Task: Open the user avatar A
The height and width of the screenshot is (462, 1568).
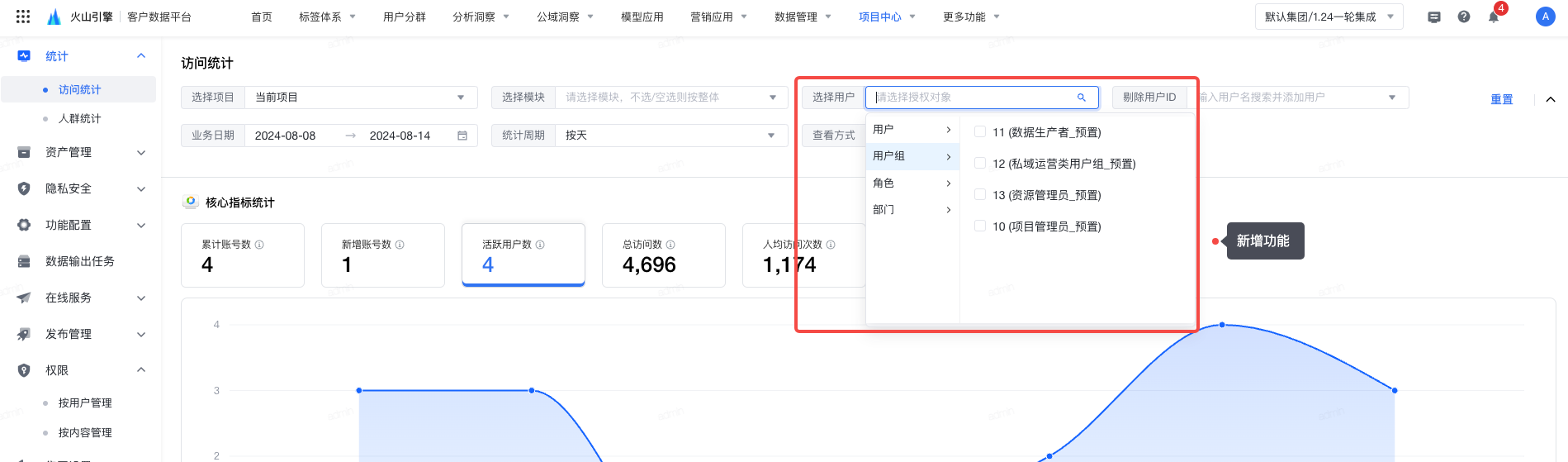Action: [1546, 17]
